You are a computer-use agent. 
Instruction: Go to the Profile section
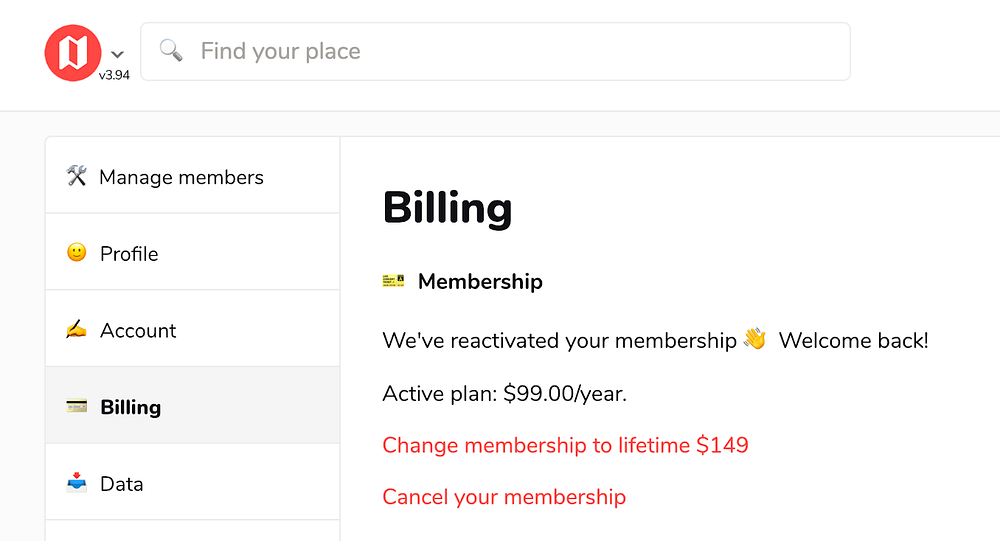(129, 254)
